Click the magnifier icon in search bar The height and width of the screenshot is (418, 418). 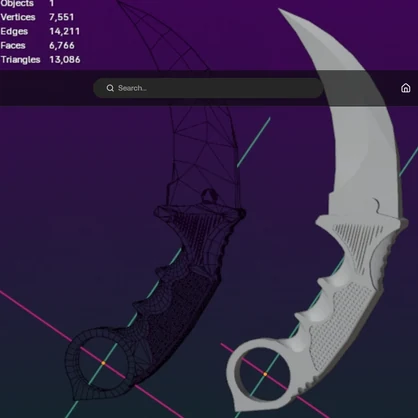110,88
